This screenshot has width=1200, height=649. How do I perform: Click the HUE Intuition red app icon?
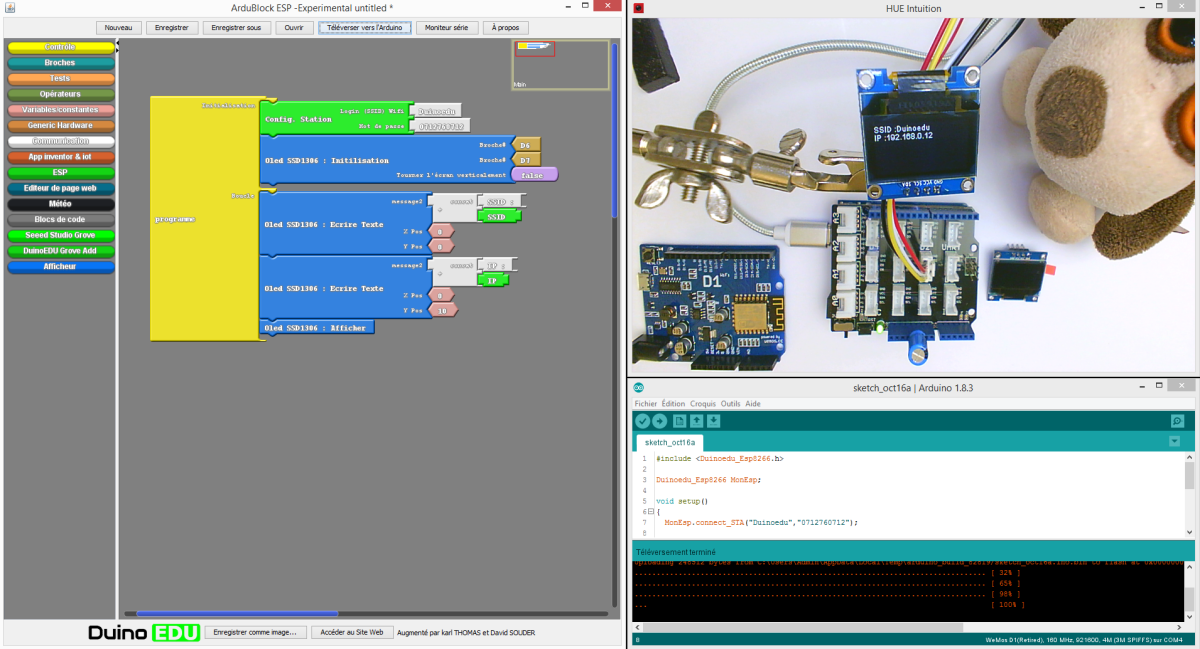click(638, 8)
